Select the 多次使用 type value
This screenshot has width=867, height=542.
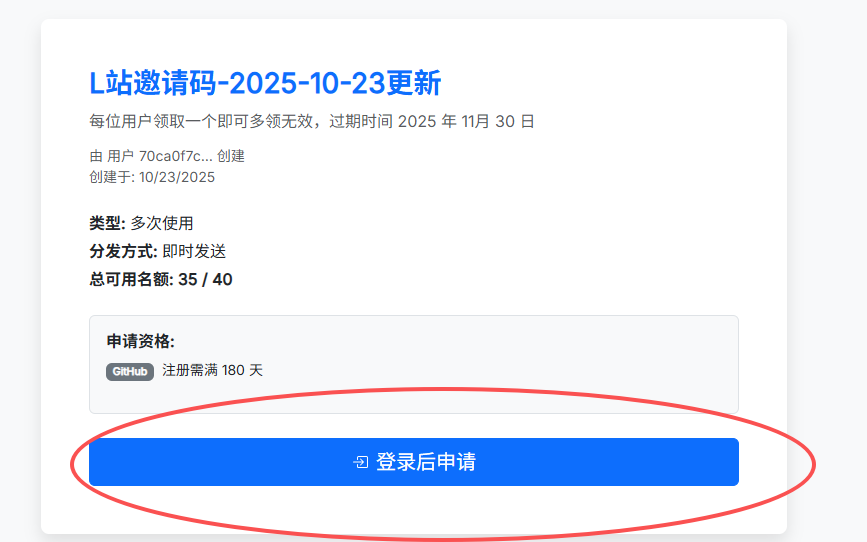point(162,223)
